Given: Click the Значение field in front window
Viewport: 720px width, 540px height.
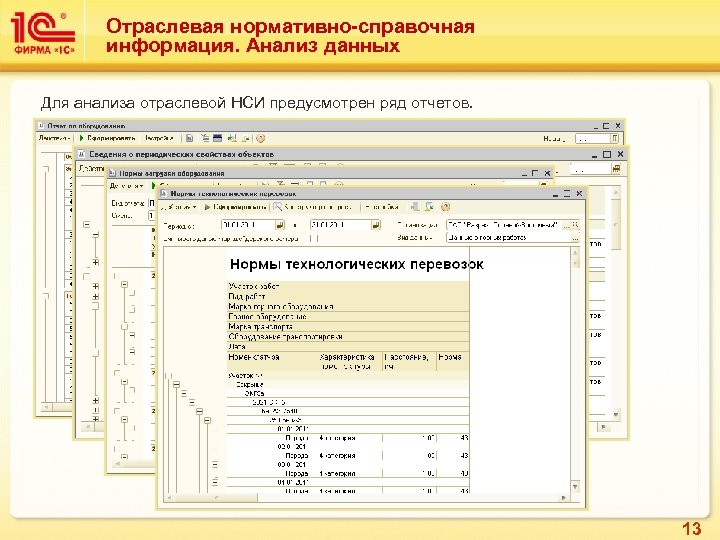Looking at the screenshot, I should [x=508, y=238].
